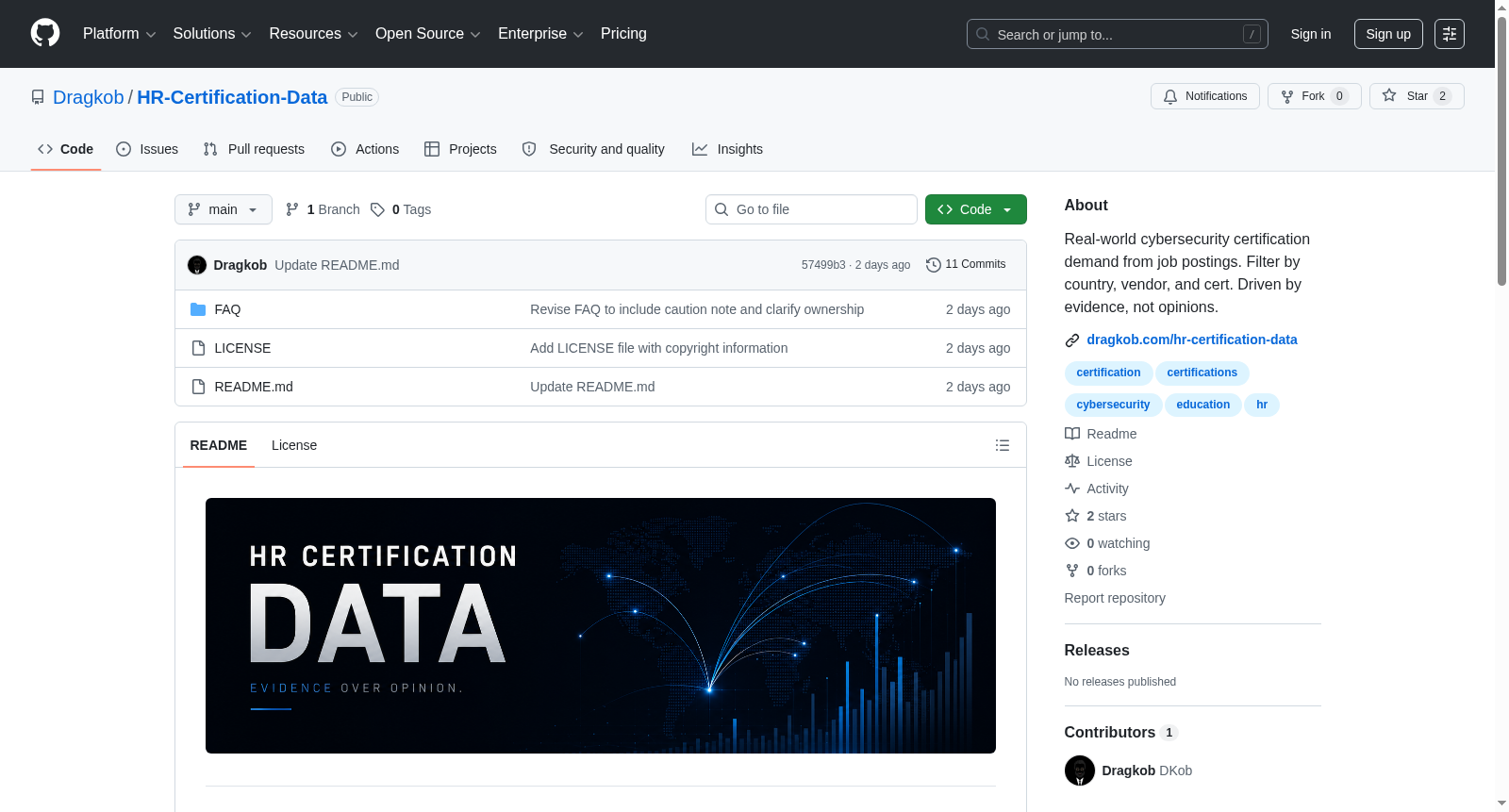Open the Platform dropdown menu
1509x812 pixels.
coord(119,34)
